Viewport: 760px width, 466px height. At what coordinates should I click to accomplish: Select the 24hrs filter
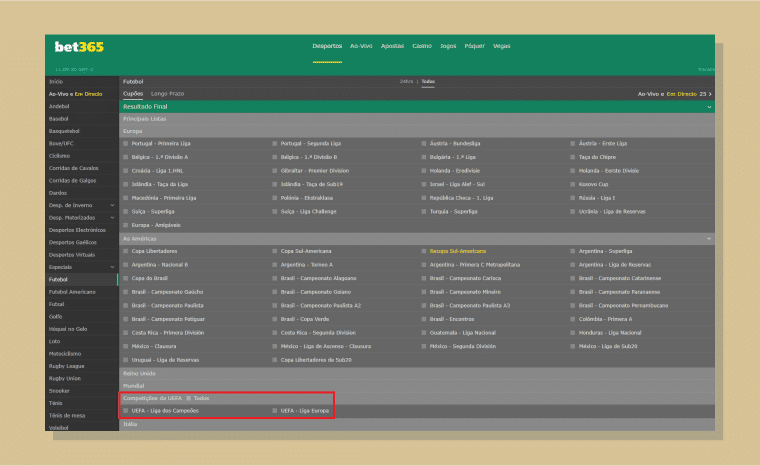point(406,81)
